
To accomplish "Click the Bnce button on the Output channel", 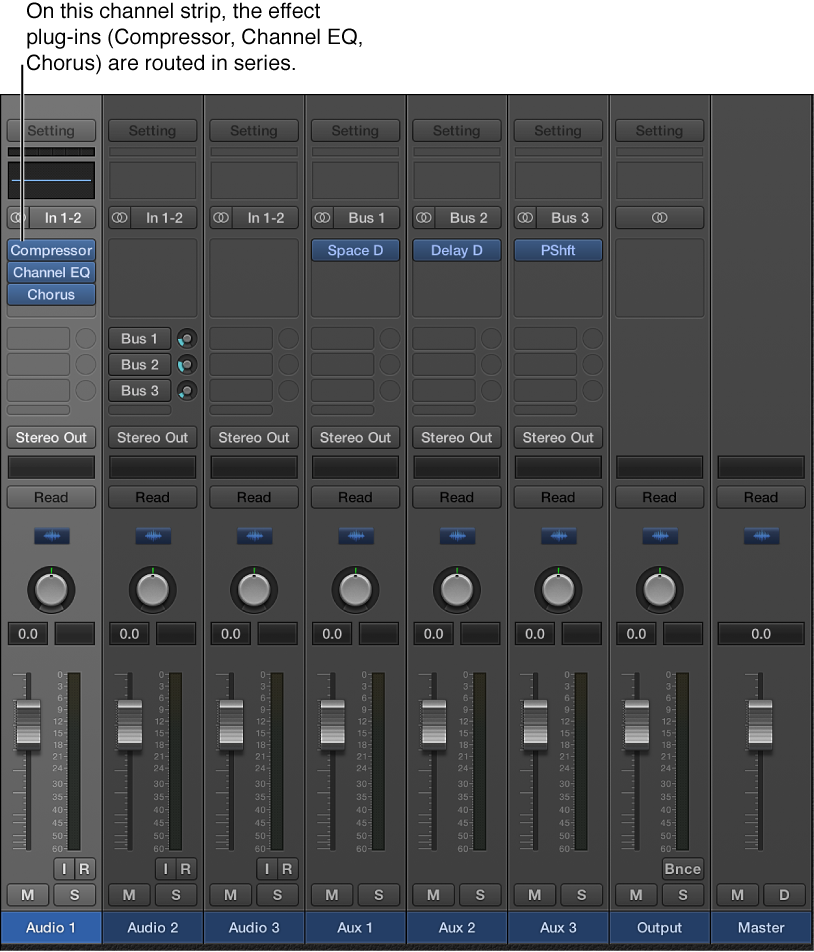I will (682, 869).
